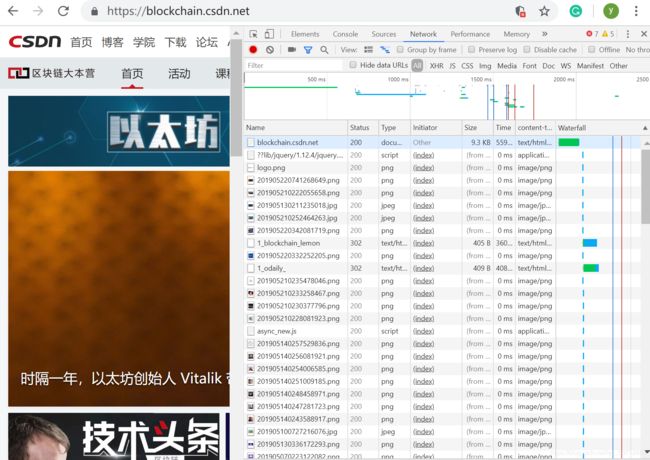
Task: Open the throttling dropdown
Action: point(638,50)
